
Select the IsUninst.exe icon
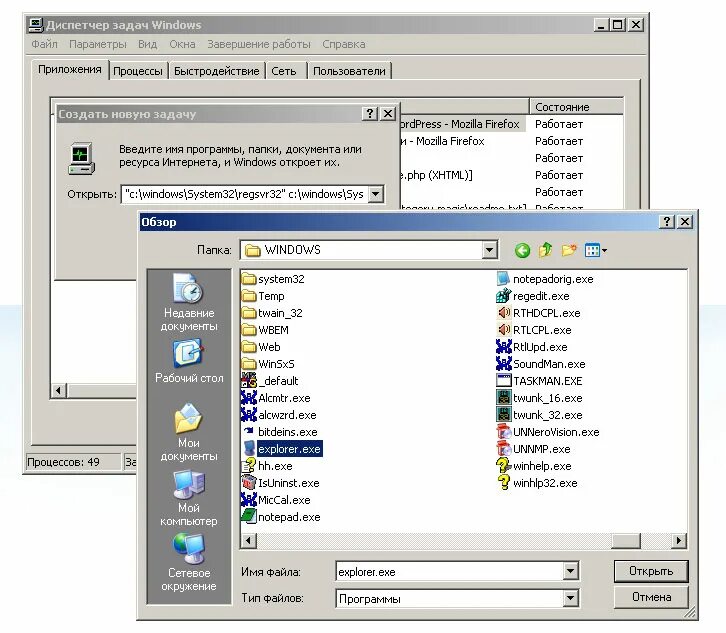249,483
